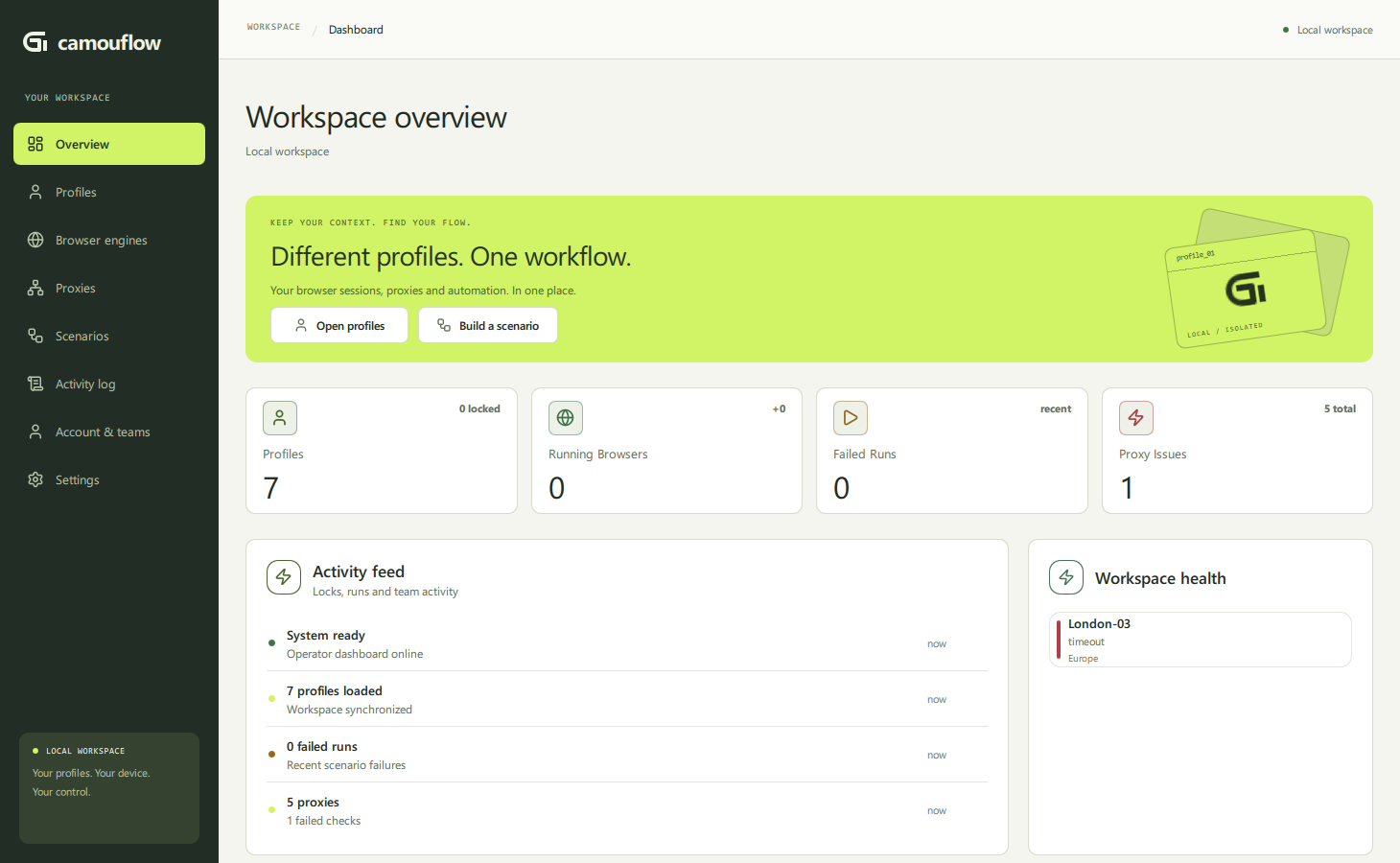The height and width of the screenshot is (863, 1400).
Task: Click the Dashboard breadcrumb
Action: tap(356, 30)
